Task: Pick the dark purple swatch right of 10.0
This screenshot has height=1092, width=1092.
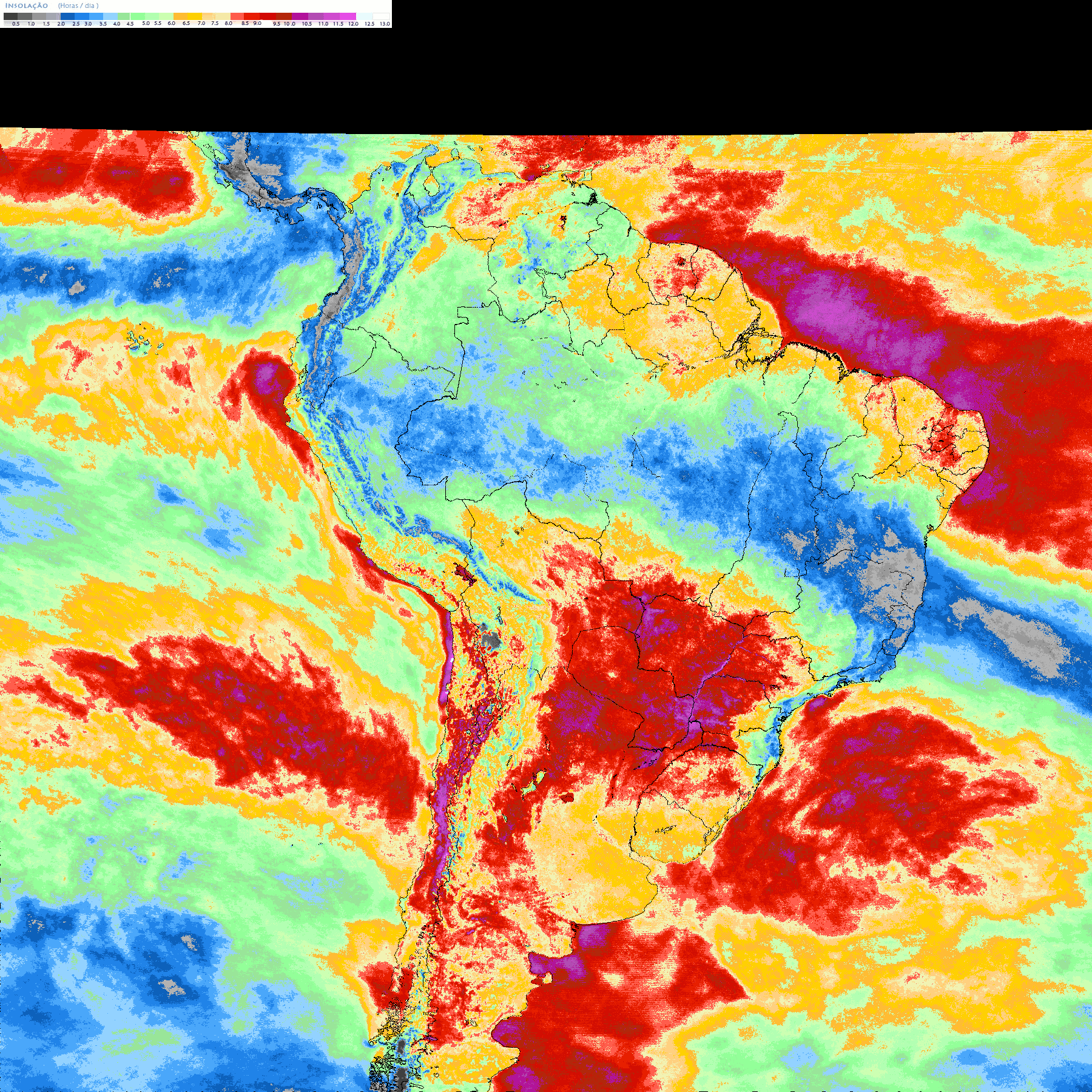Action: coord(300,16)
